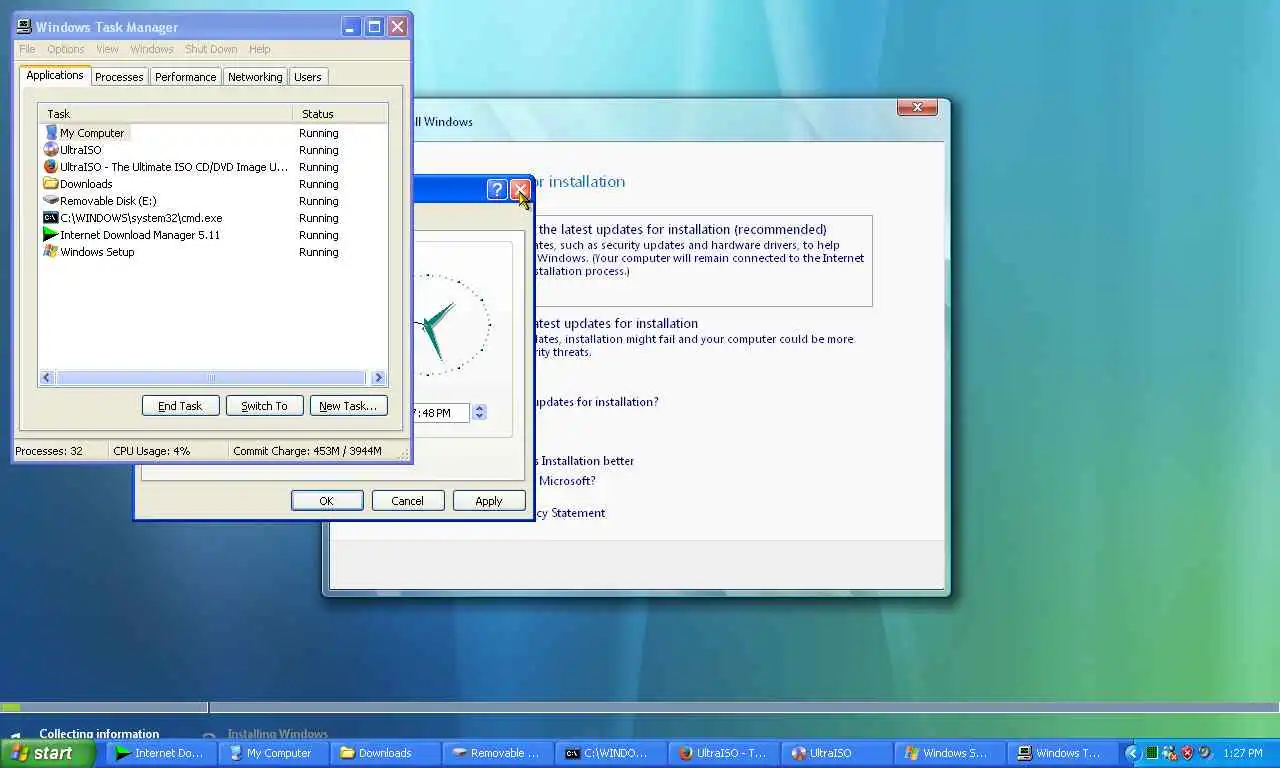Click the 'Processes: 32' status bar text

(49, 451)
